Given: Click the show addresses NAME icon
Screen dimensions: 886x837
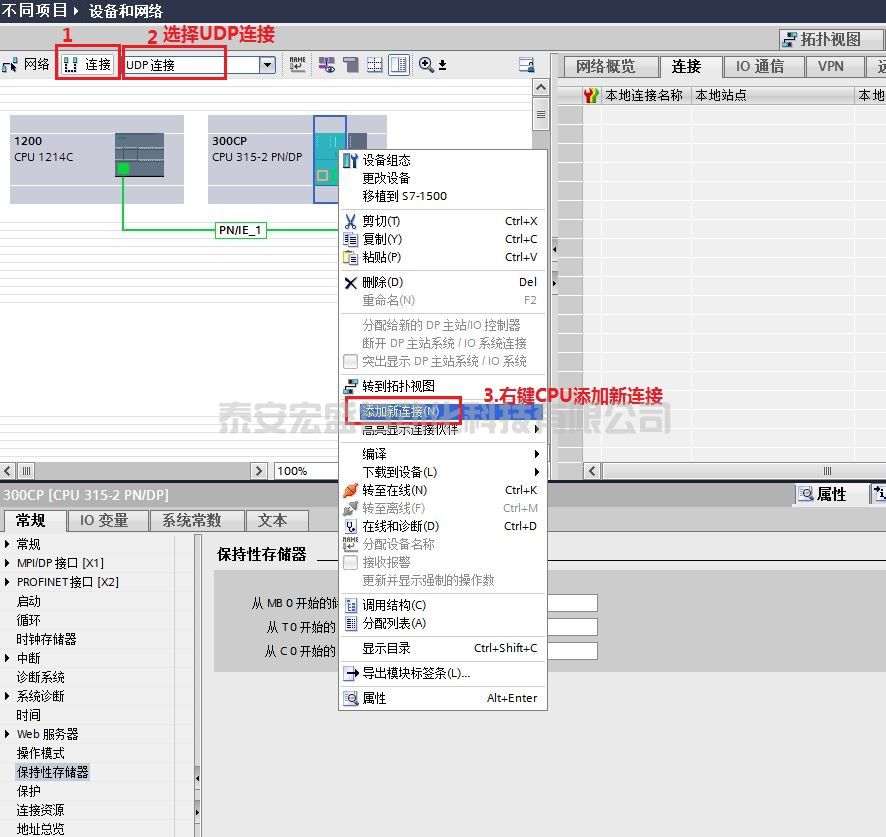Looking at the screenshot, I should coord(297,65).
